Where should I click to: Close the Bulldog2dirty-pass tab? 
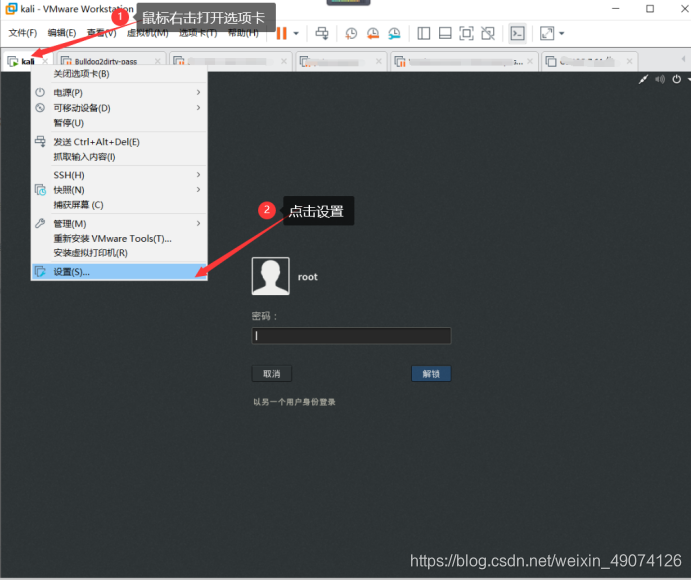point(158,61)
